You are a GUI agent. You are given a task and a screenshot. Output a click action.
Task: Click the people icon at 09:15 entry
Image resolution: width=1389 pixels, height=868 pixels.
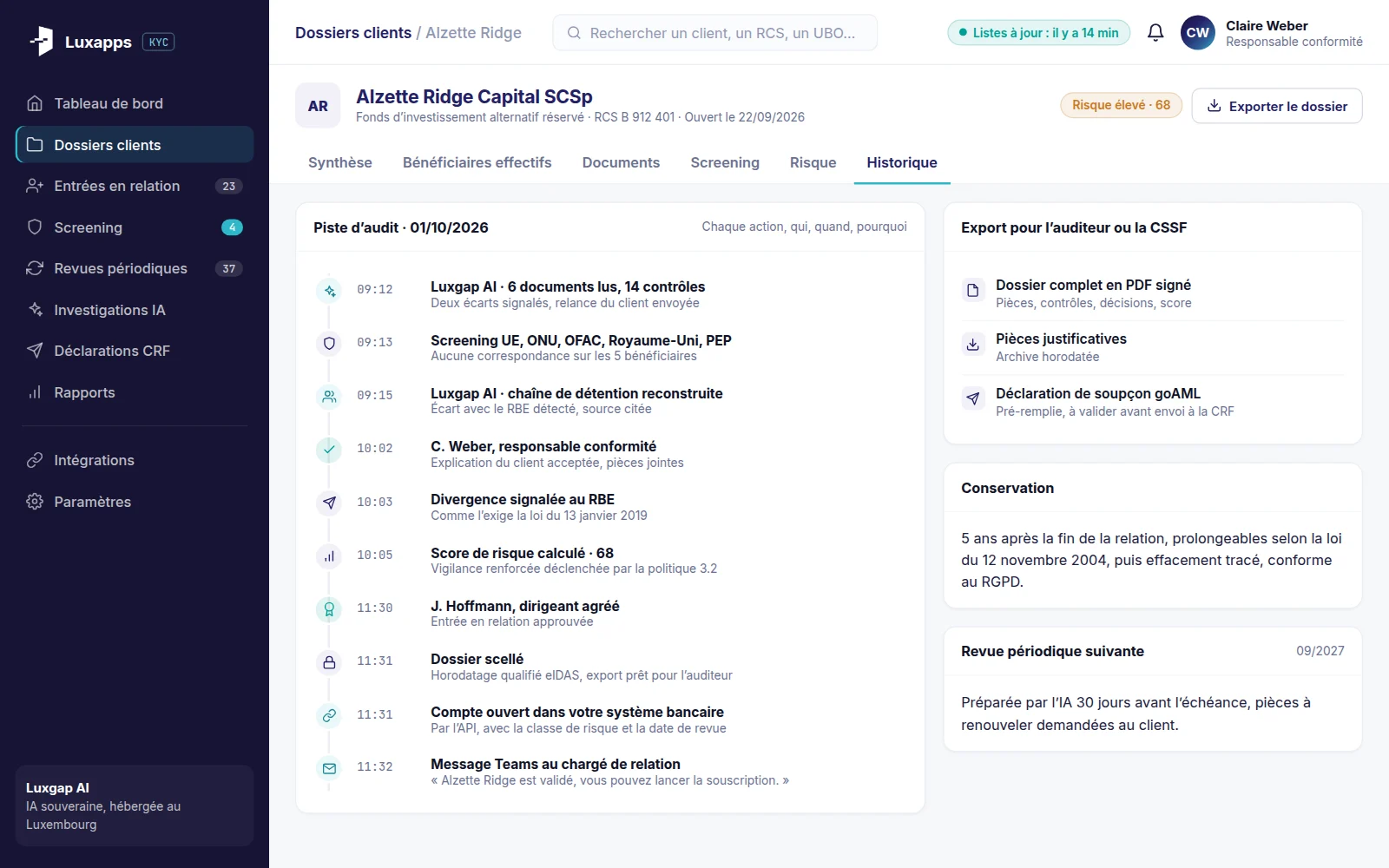click(x=329, y=397)
